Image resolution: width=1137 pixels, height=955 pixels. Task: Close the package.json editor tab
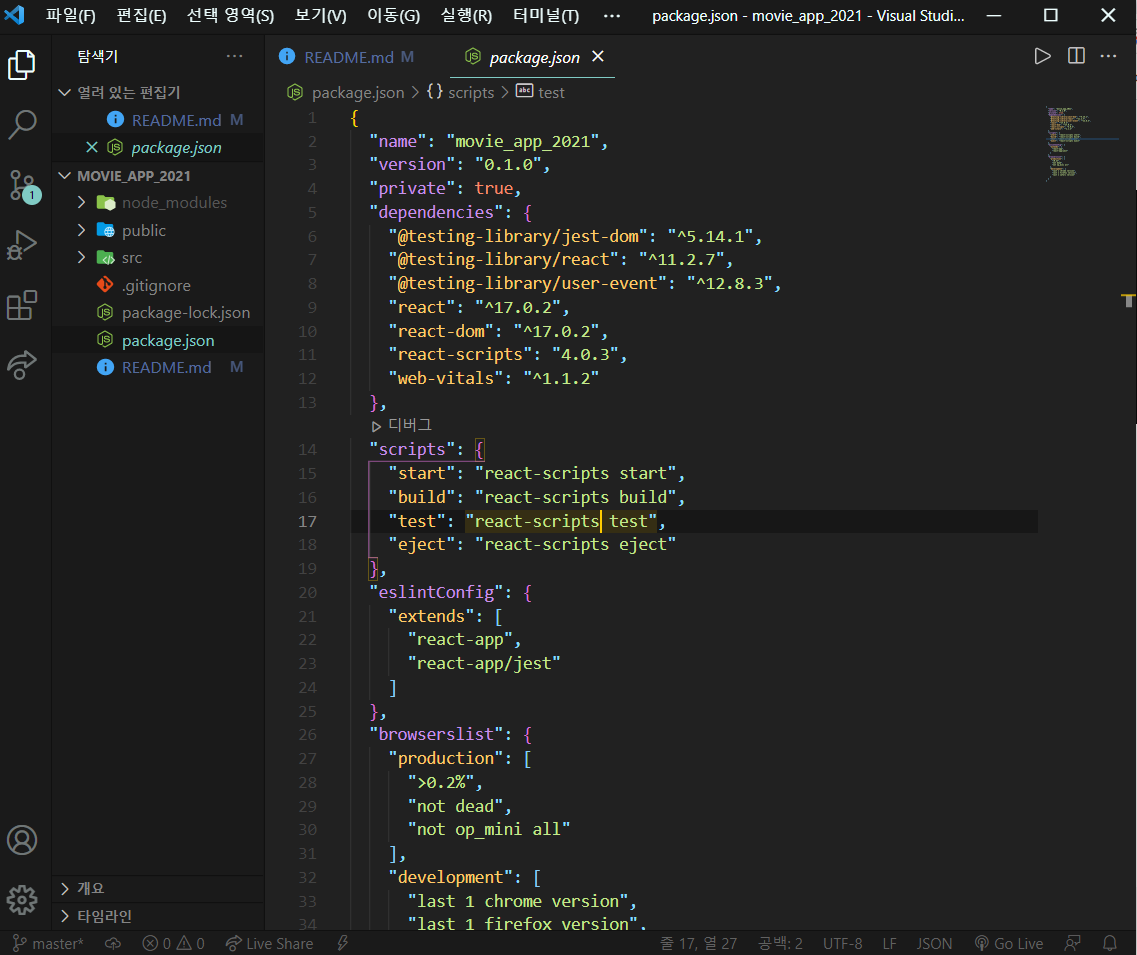tap(598, 57)
